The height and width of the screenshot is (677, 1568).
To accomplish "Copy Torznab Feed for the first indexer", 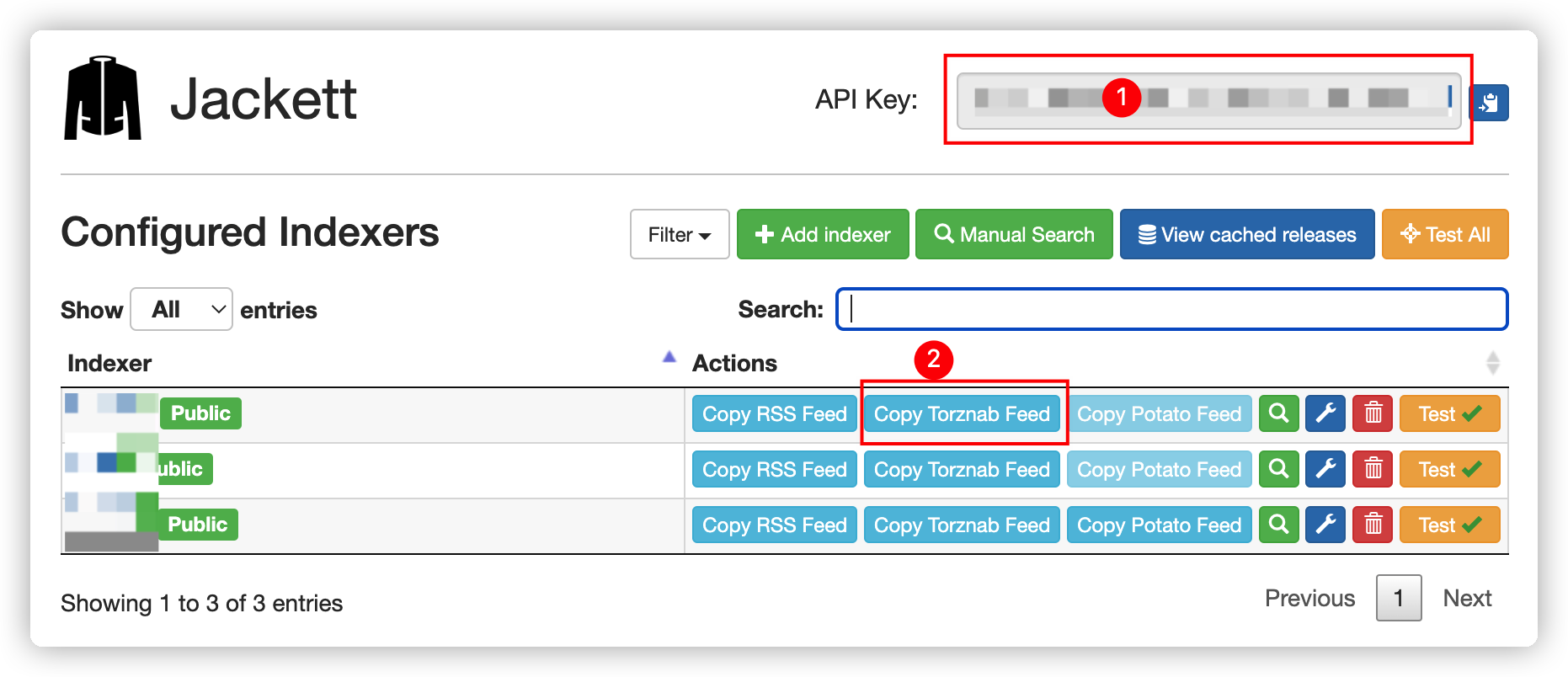I will pyautogui.click(x=963, y=413).
